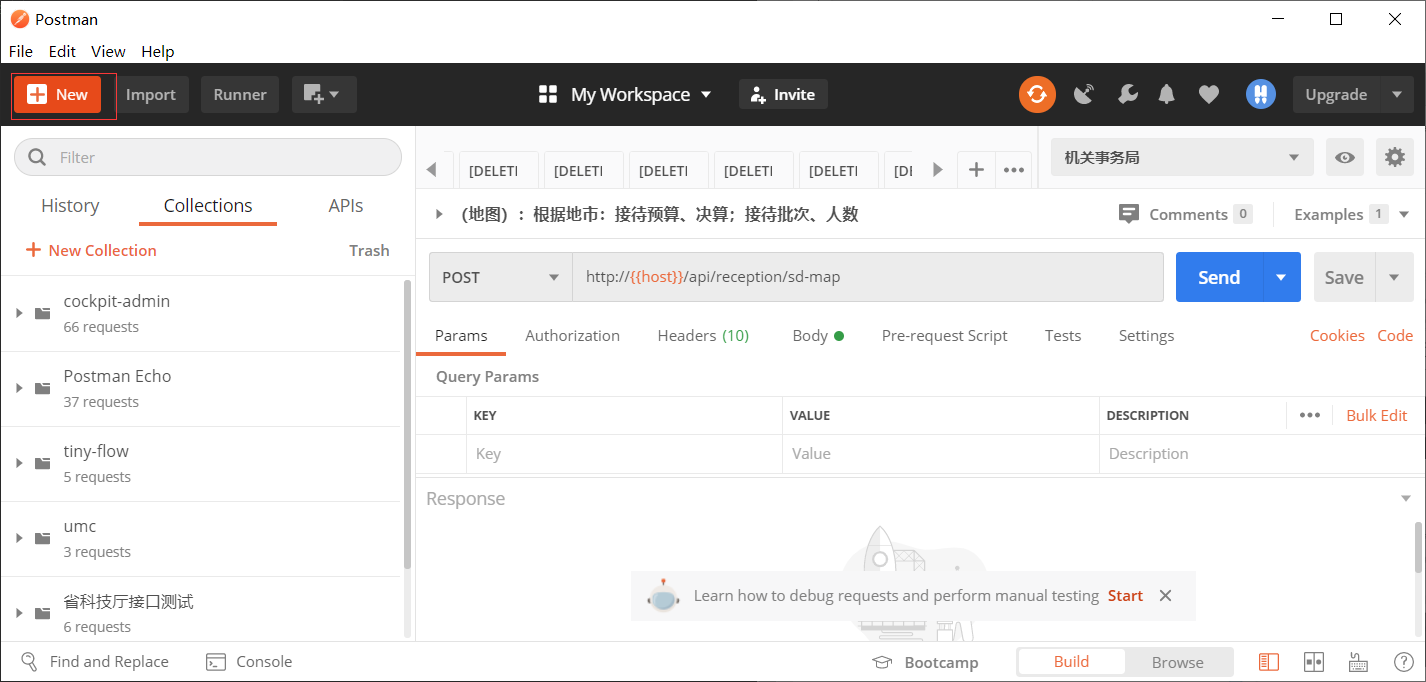Open the user avatar icon

1260,94
